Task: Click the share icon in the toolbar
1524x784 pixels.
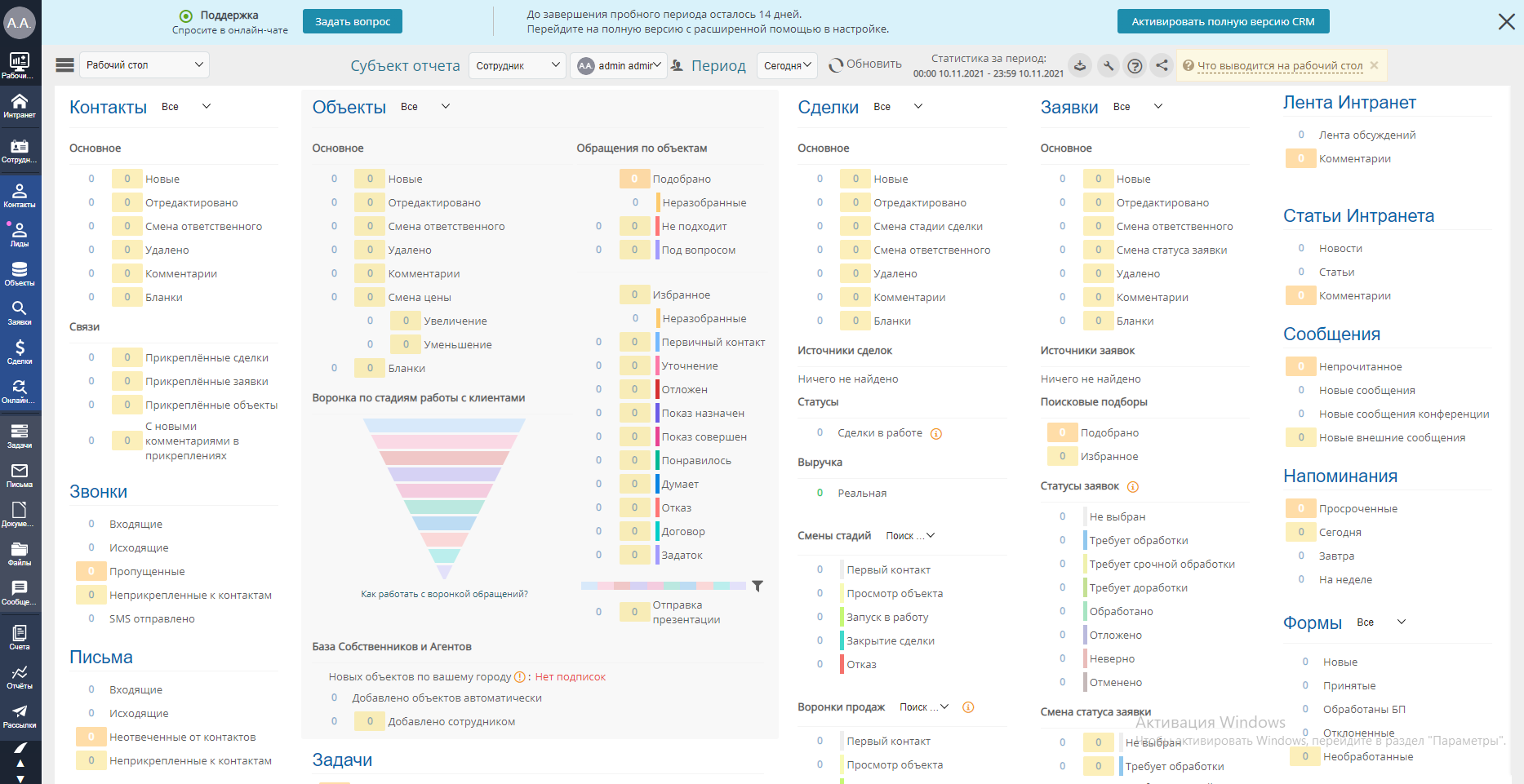Action: (1162, 66)
